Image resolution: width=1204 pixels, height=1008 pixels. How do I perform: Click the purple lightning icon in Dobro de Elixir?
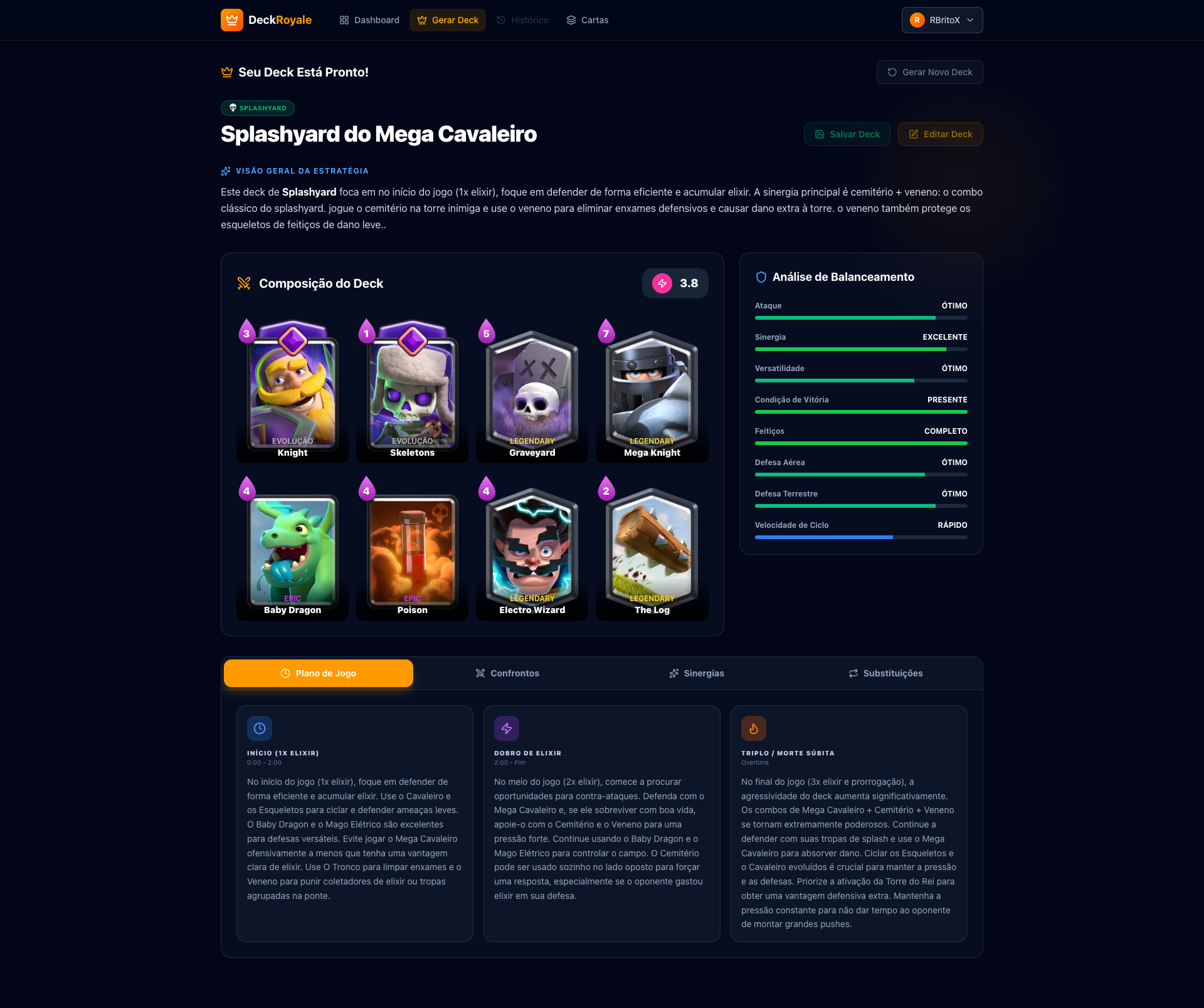pyautogui.click(x=507, y=728)
